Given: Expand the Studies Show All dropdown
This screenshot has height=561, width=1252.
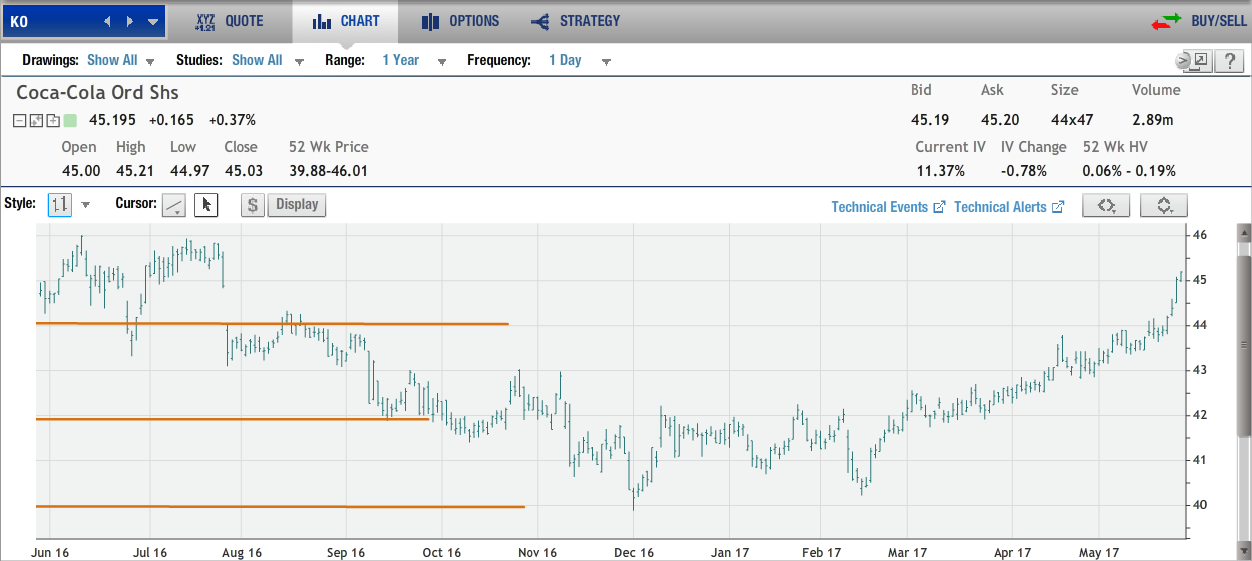Looking at the screenshot, I should tap(269, 60).
